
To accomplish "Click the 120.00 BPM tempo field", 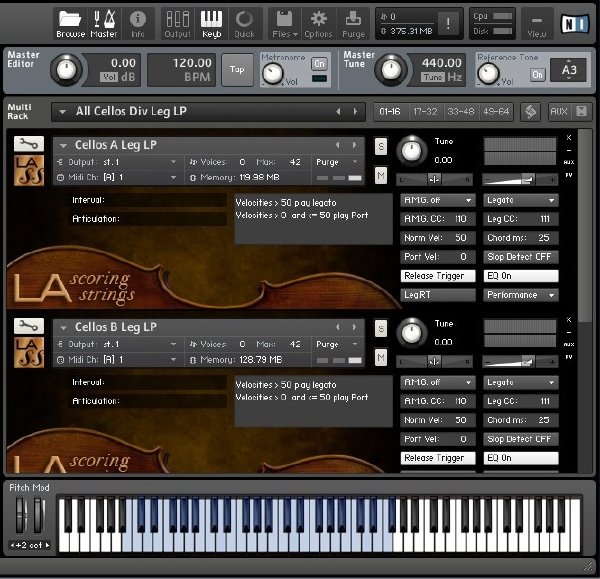I will [181, 70].
